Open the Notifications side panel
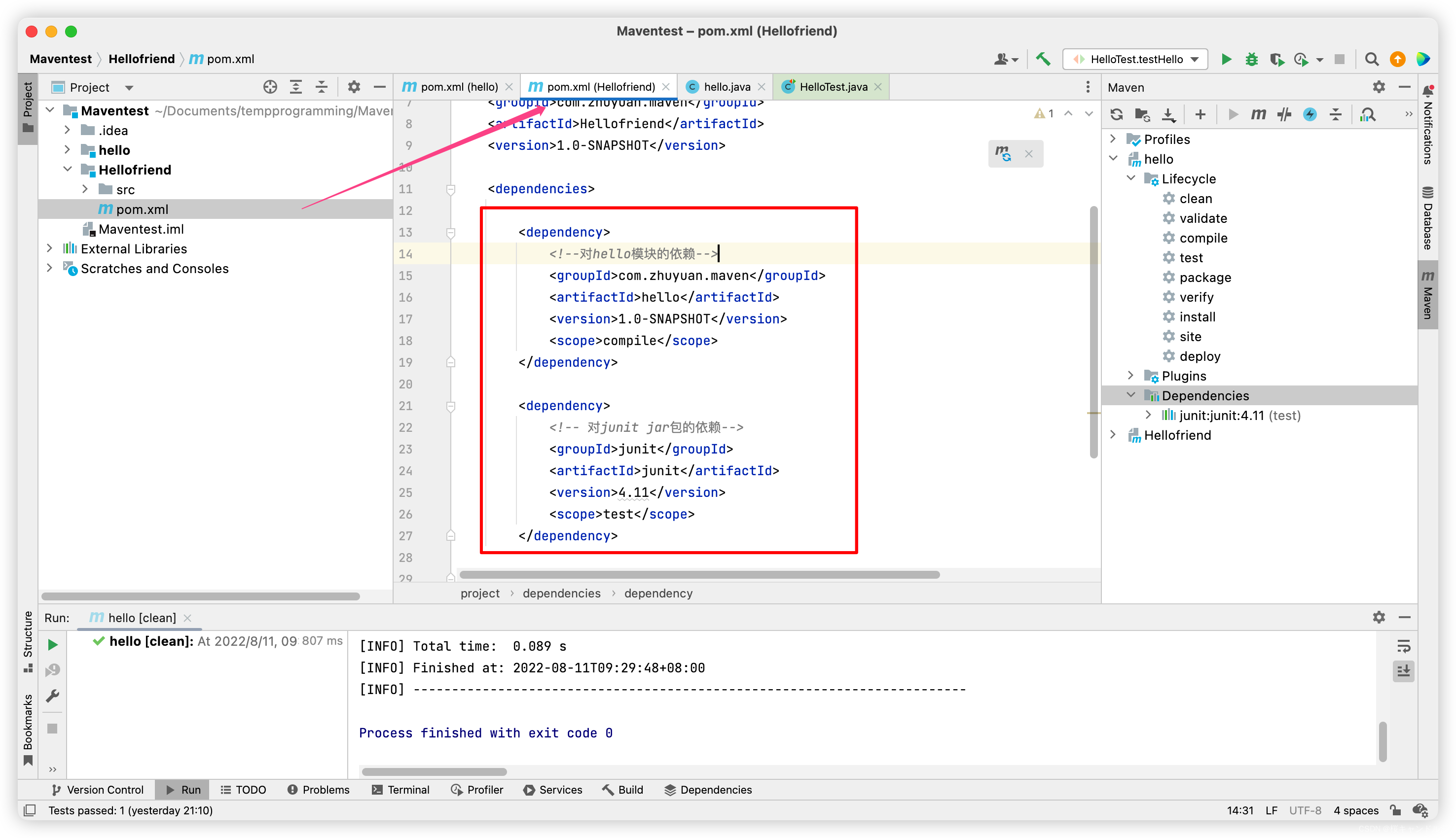Image resolution: width=1456 pixels, height=838 pixels. [1427, 124]
